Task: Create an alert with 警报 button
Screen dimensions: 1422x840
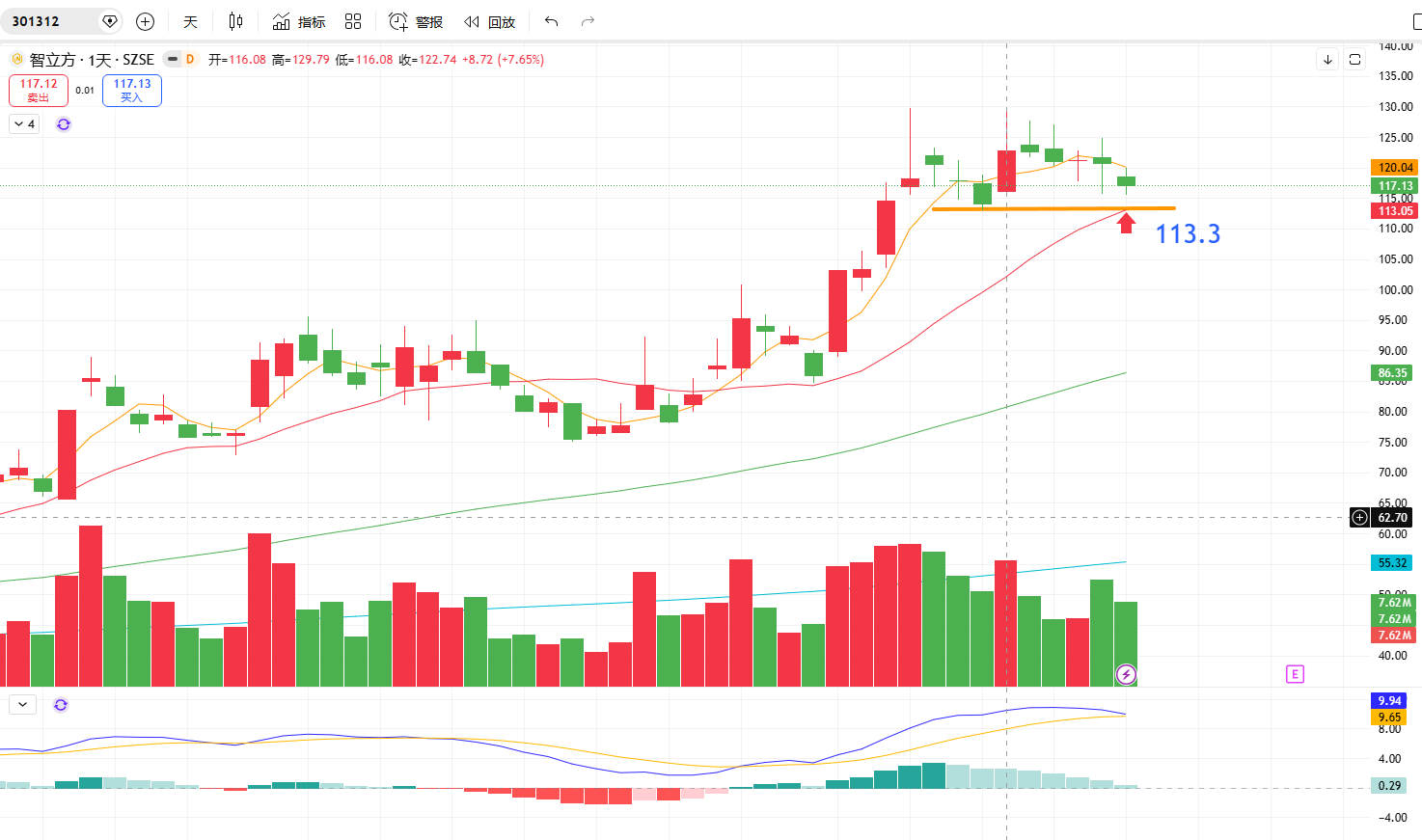Action: click(x=416, y=21)
